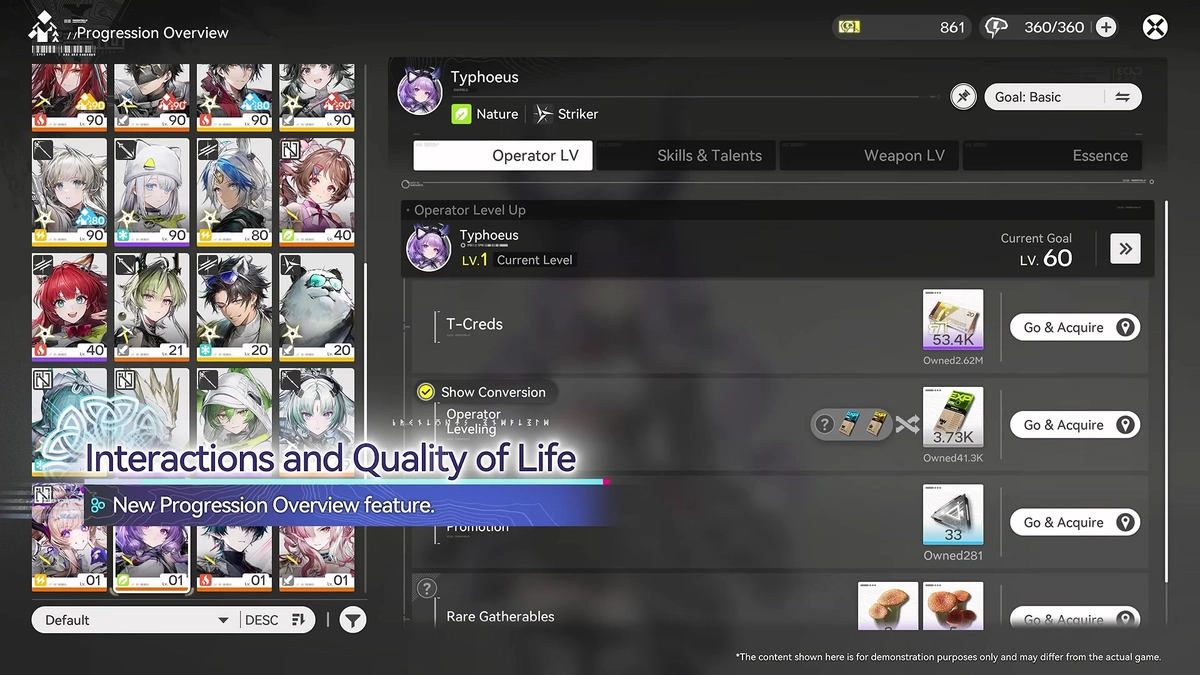This screenshot has width=1200, height=675.
Task: Click the help icon beside Rare Gatherables
Action: click(427, 589)
